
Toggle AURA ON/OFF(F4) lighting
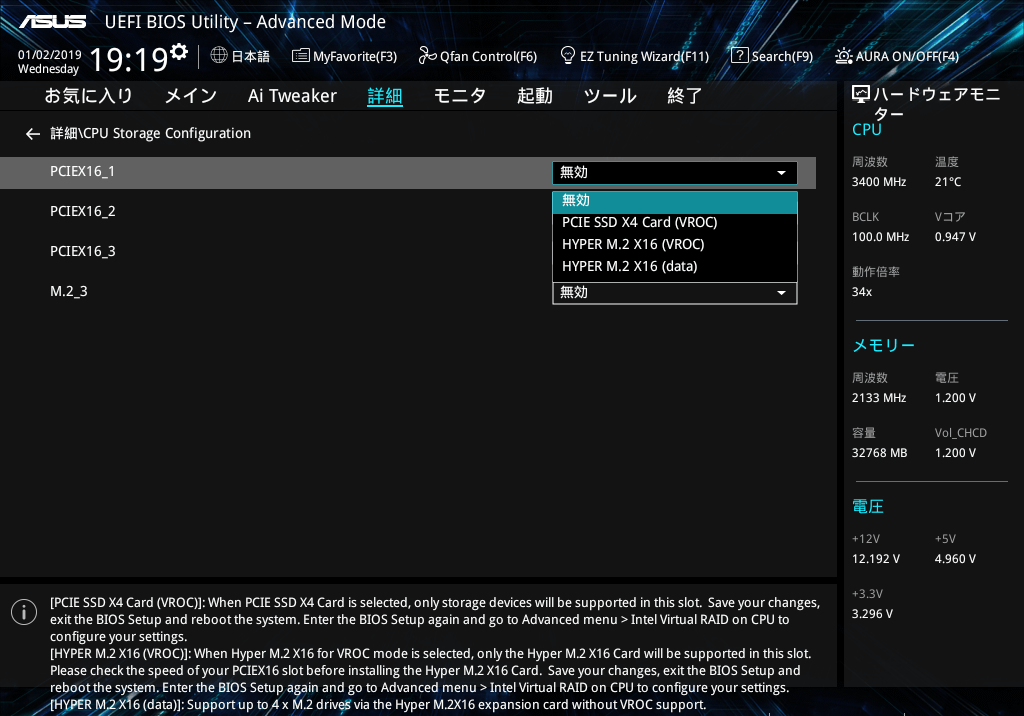click(x=897, y=56)
